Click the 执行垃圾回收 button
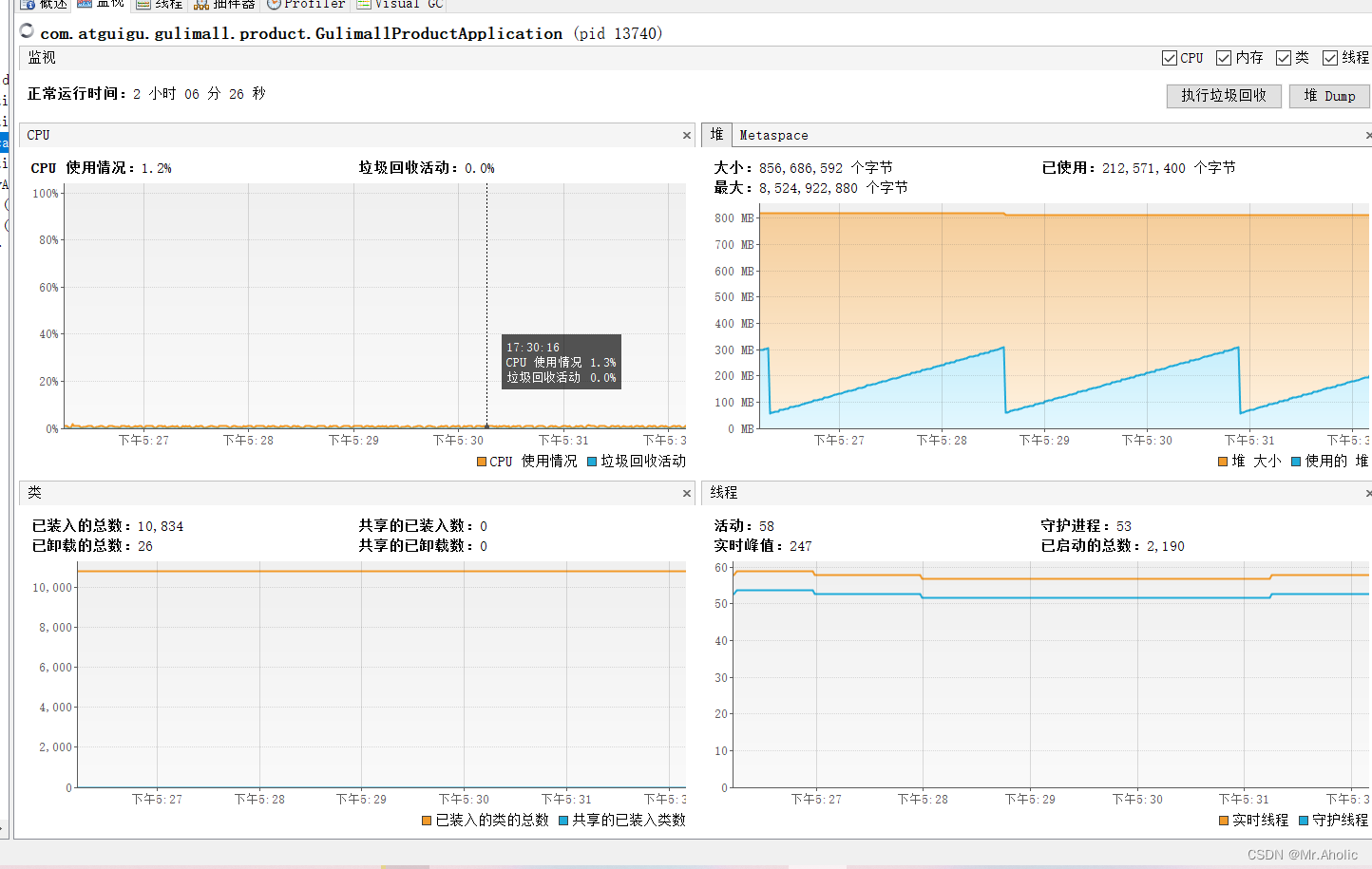The height and width of the screenshot is (869, 1372). 1224,96
